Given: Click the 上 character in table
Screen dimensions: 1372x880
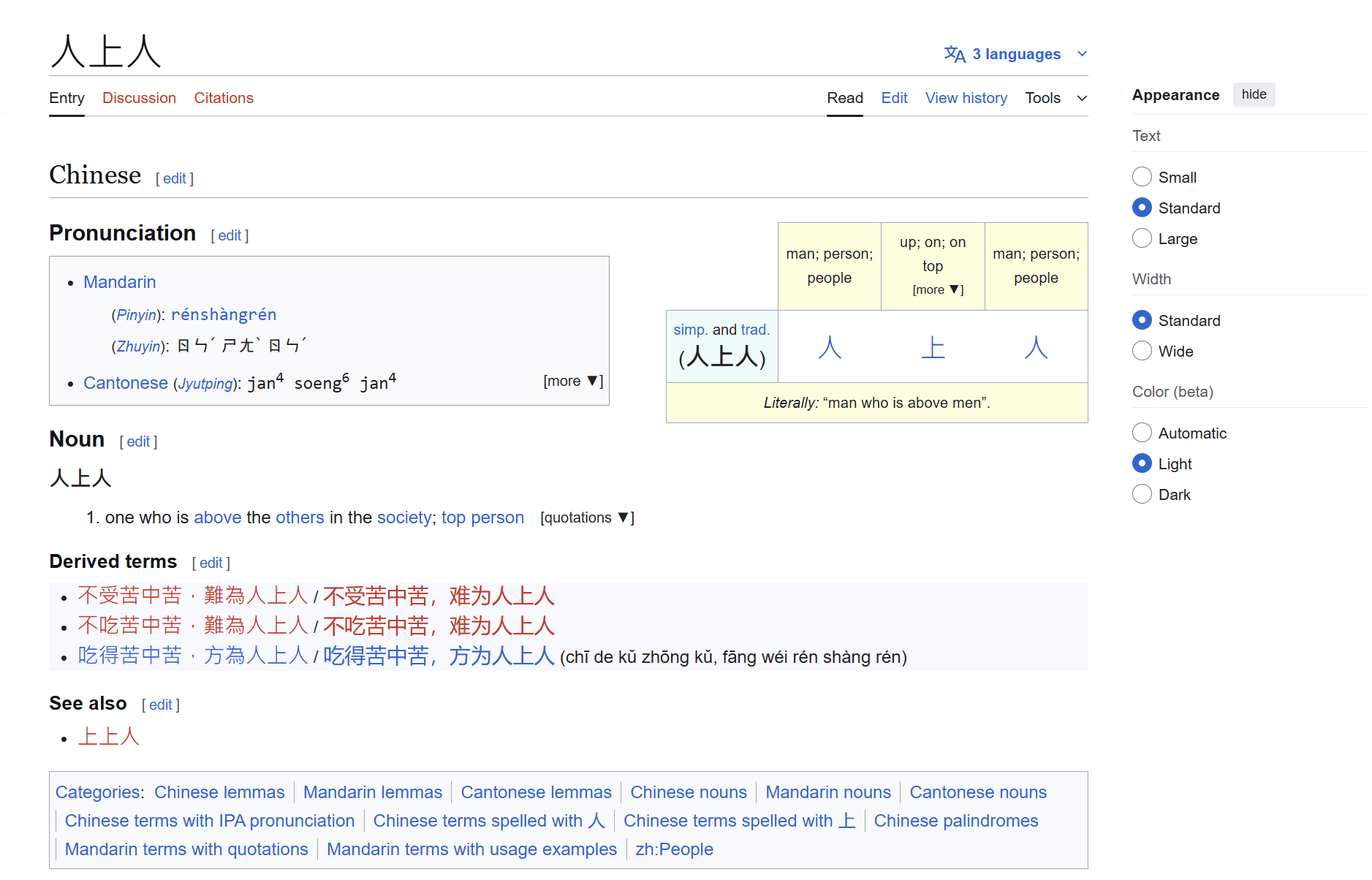Looking at the screenshot, I should [x=933, y=346].
